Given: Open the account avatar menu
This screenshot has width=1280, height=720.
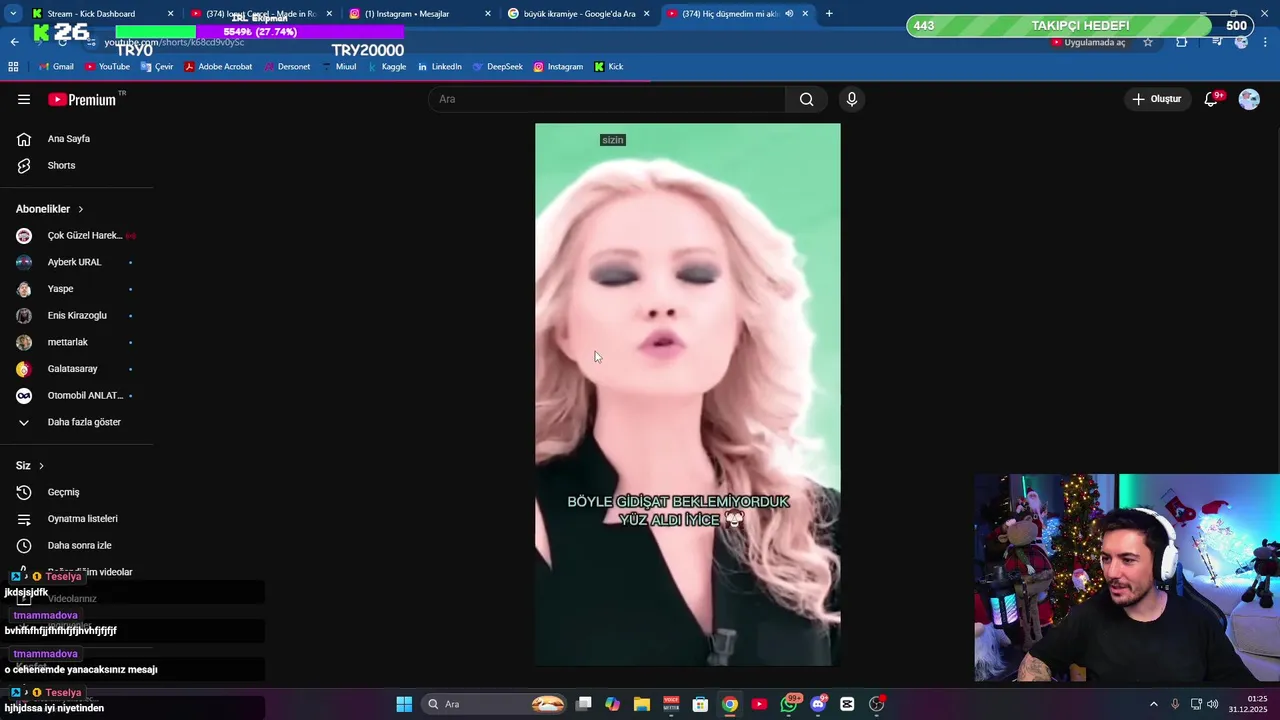Looking at the screenshot, I should click(x=1249, y=99).
